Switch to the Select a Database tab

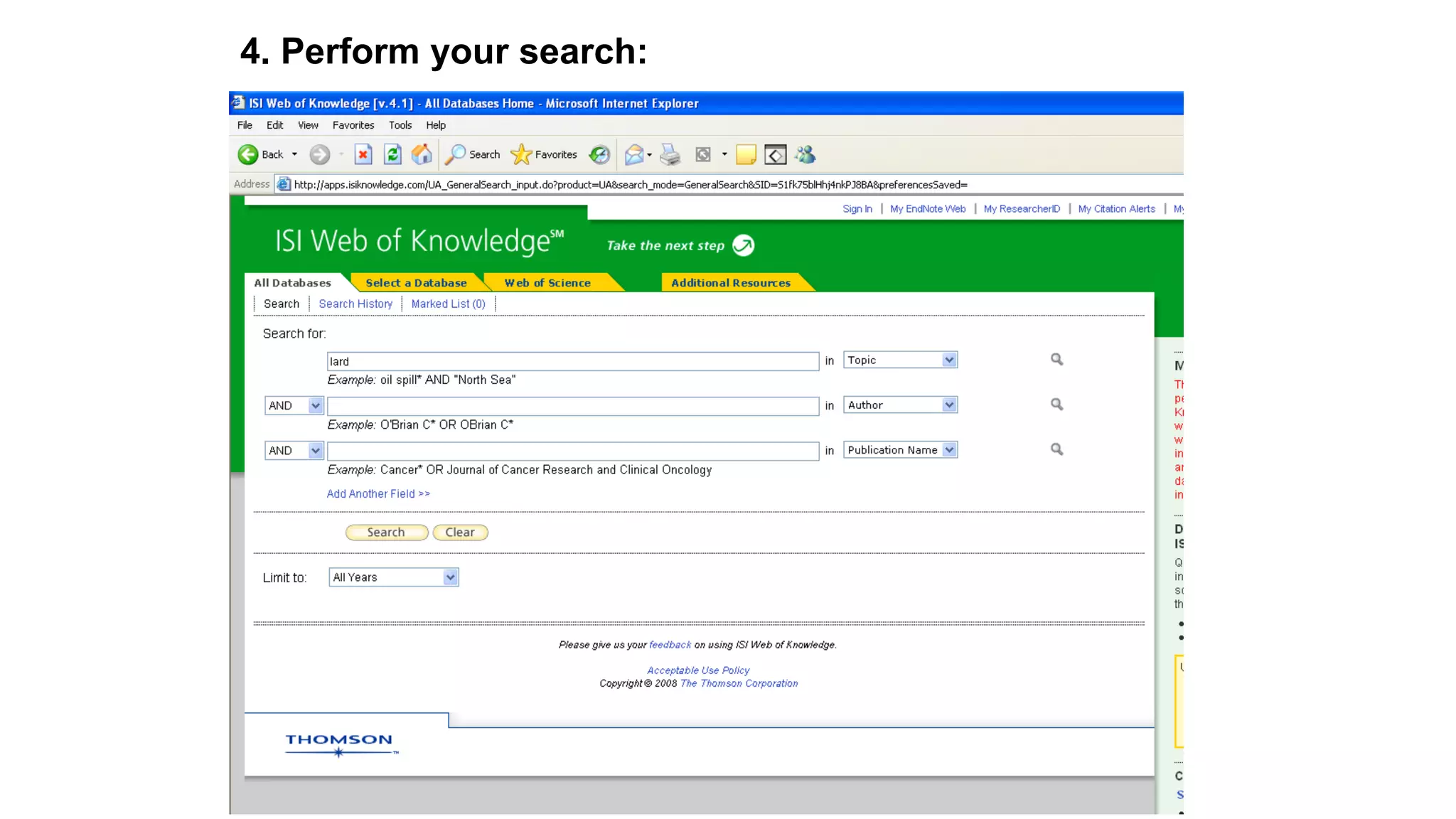(416, 283)
